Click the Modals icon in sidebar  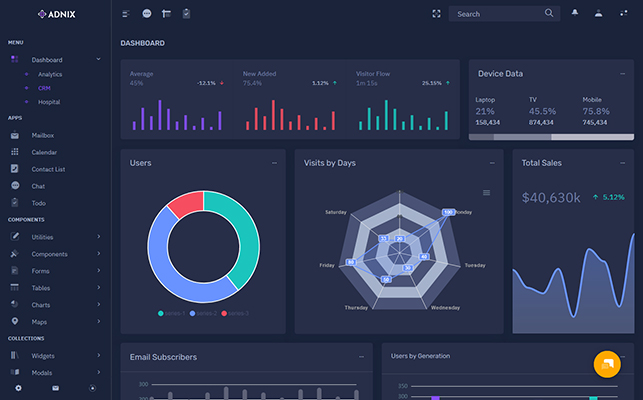[x=15, y=372]
